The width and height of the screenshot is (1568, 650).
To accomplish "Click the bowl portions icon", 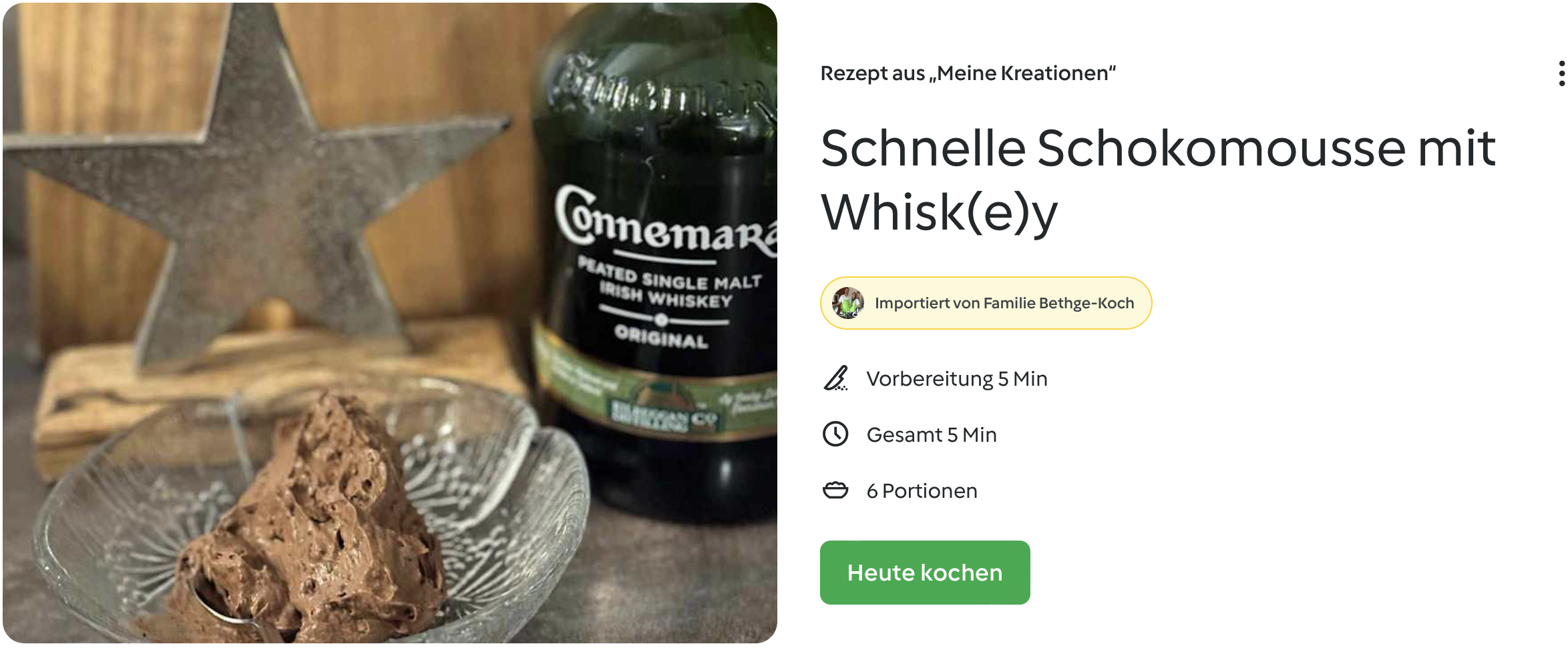I will [x=835, y=491].
